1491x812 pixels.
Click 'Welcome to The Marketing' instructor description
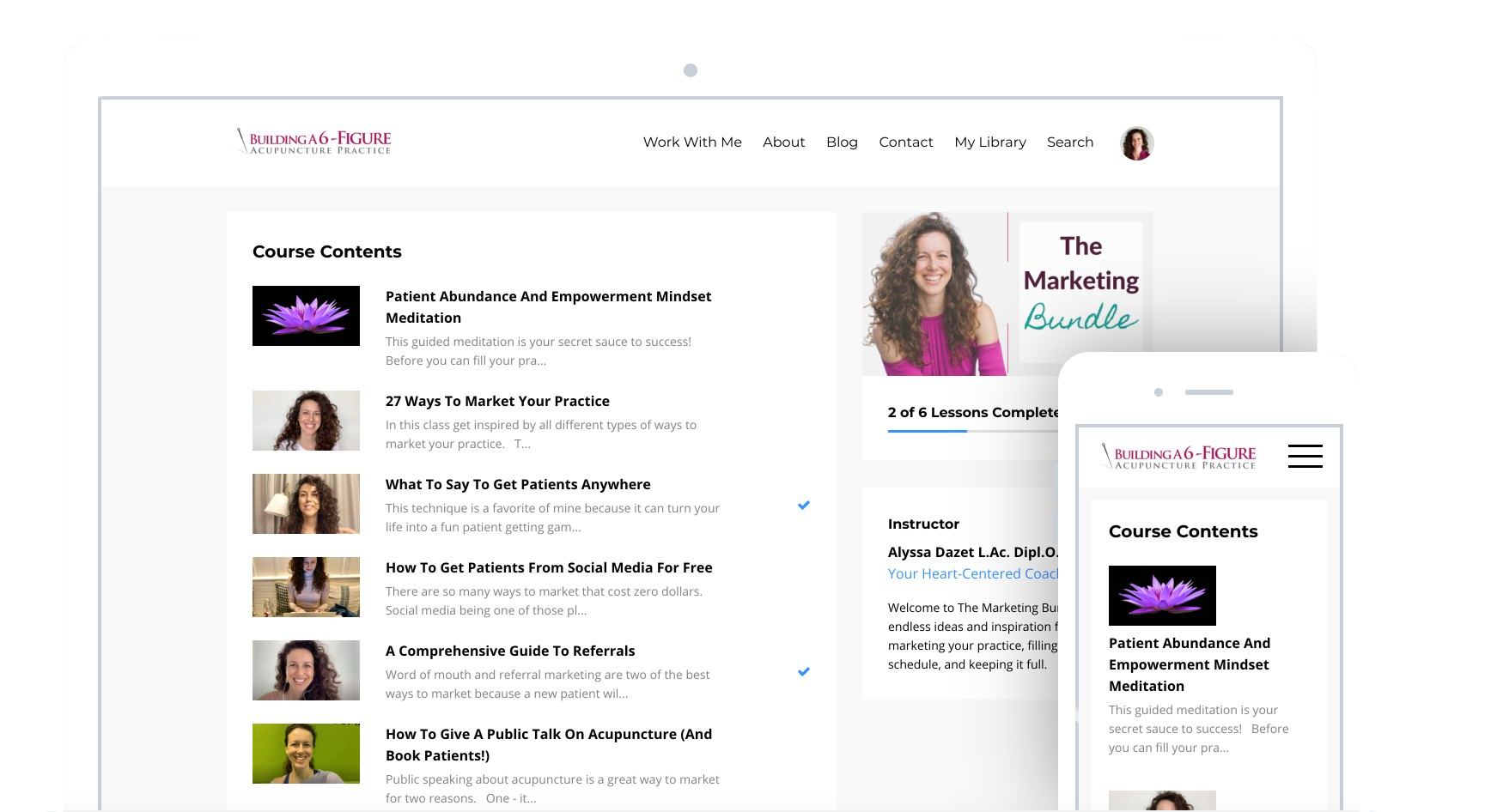click(973, 636)
